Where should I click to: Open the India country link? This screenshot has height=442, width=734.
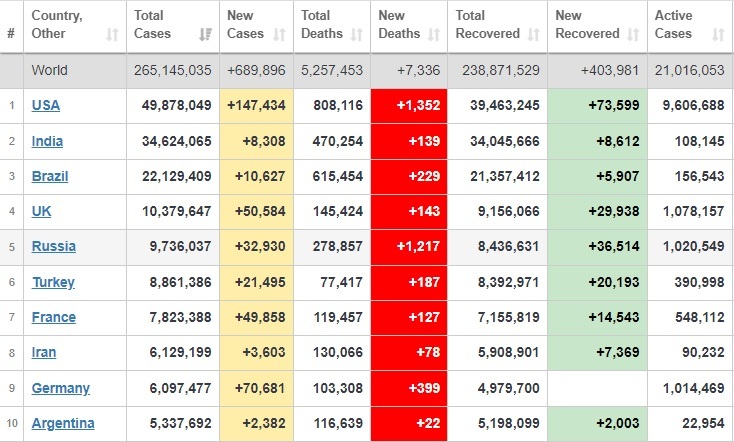[x=47, y=141]
